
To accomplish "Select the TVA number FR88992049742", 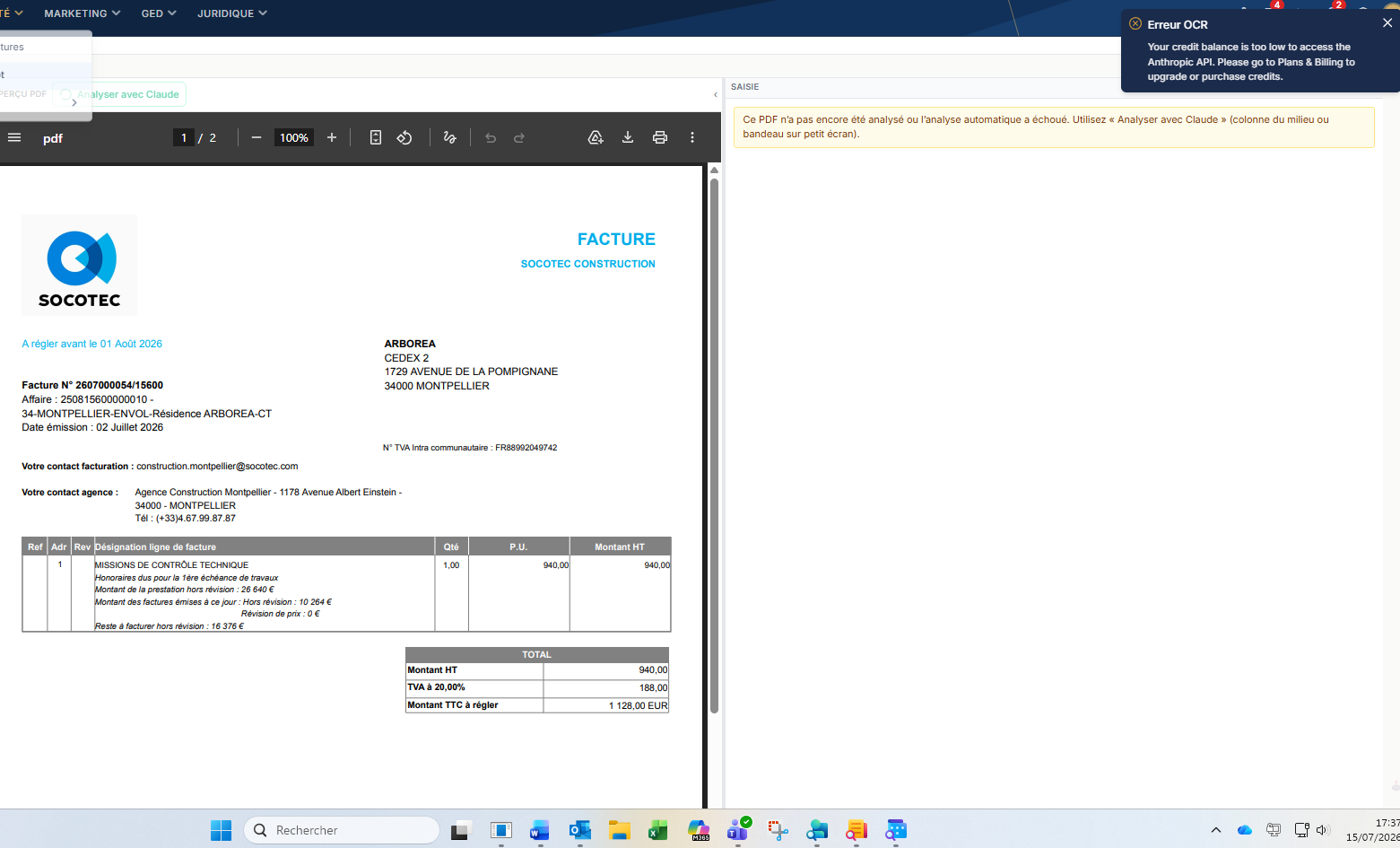I will (526, 448).
